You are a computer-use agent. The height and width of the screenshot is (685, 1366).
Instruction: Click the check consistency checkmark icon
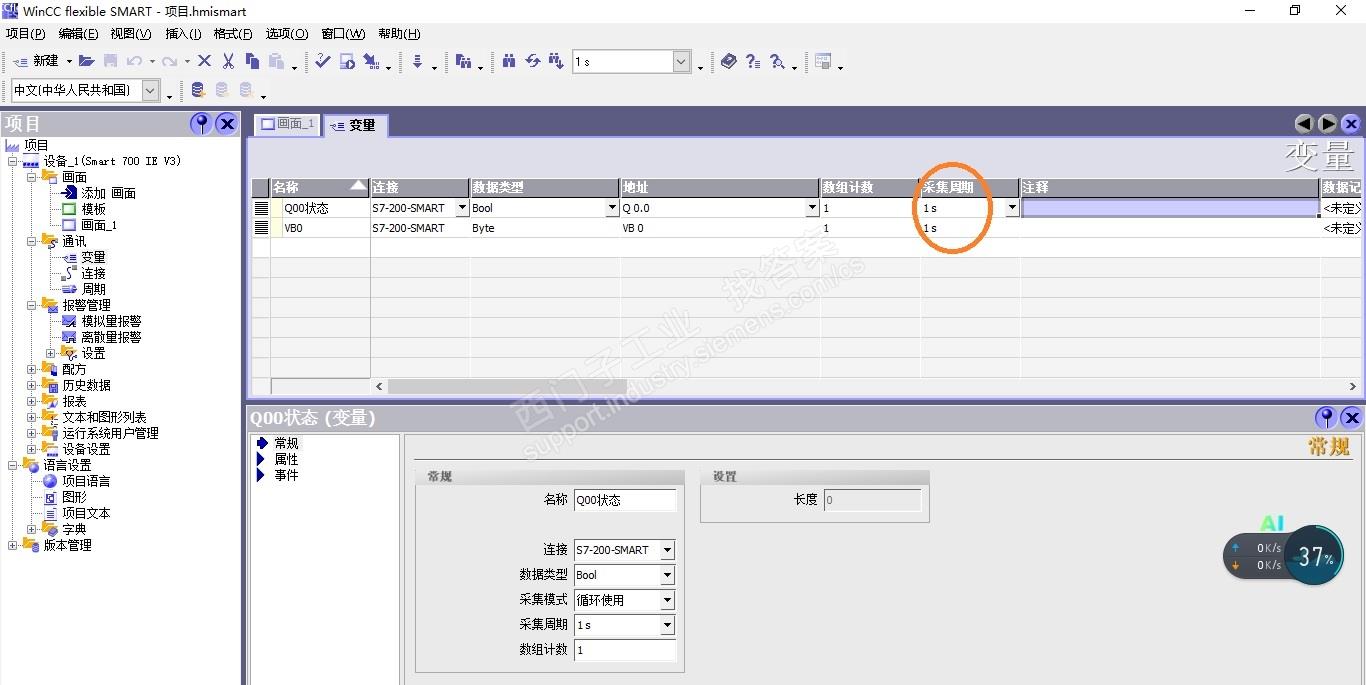point(322,61)
